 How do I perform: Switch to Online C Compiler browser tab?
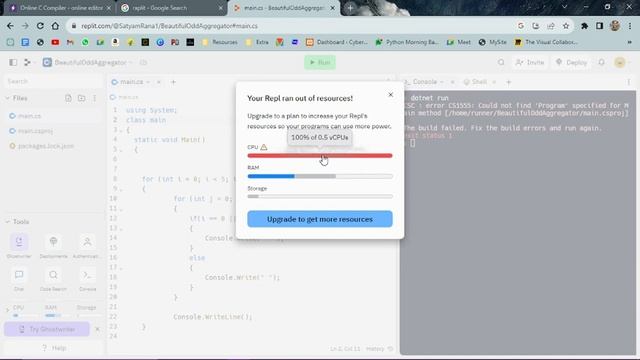60,8
